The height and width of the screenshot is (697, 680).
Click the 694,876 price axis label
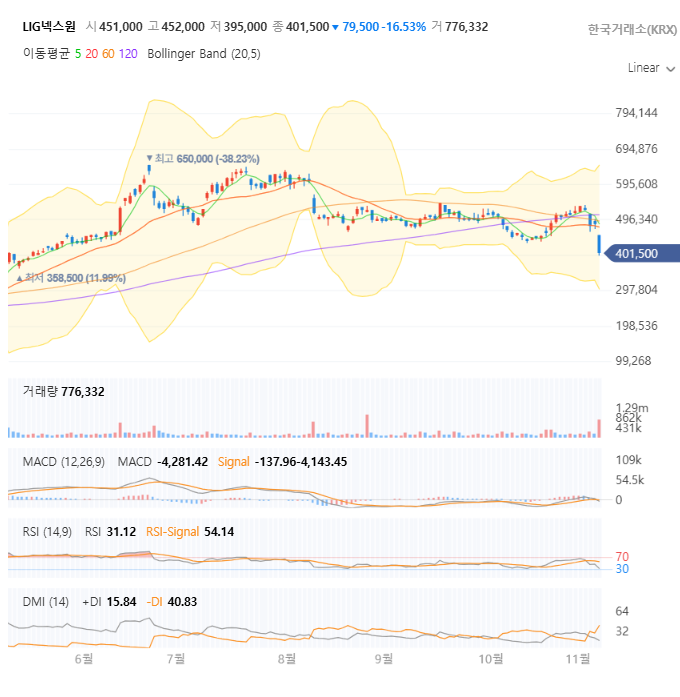coord(636,148)
